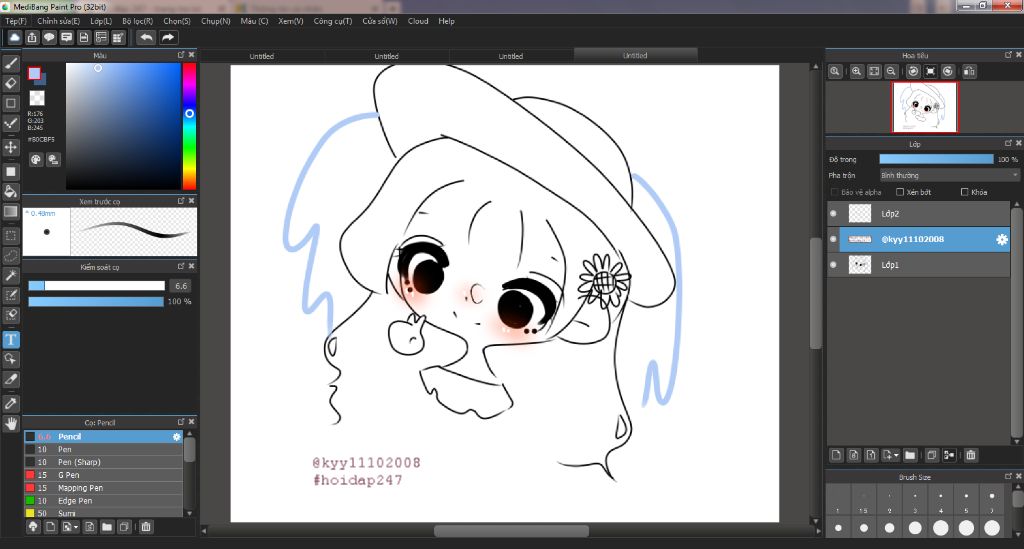Viewport: 1024px width, 549px height.
Task: Open add-brush dropdown arrow in brush panel
Action: click(76, 527)
